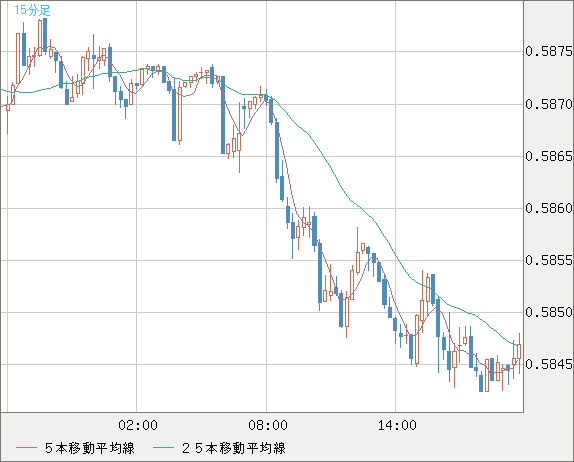This screenshot has width=574, height=462.
Task: Click the 02:00 time axis label
Action: (x=138, y=425)
